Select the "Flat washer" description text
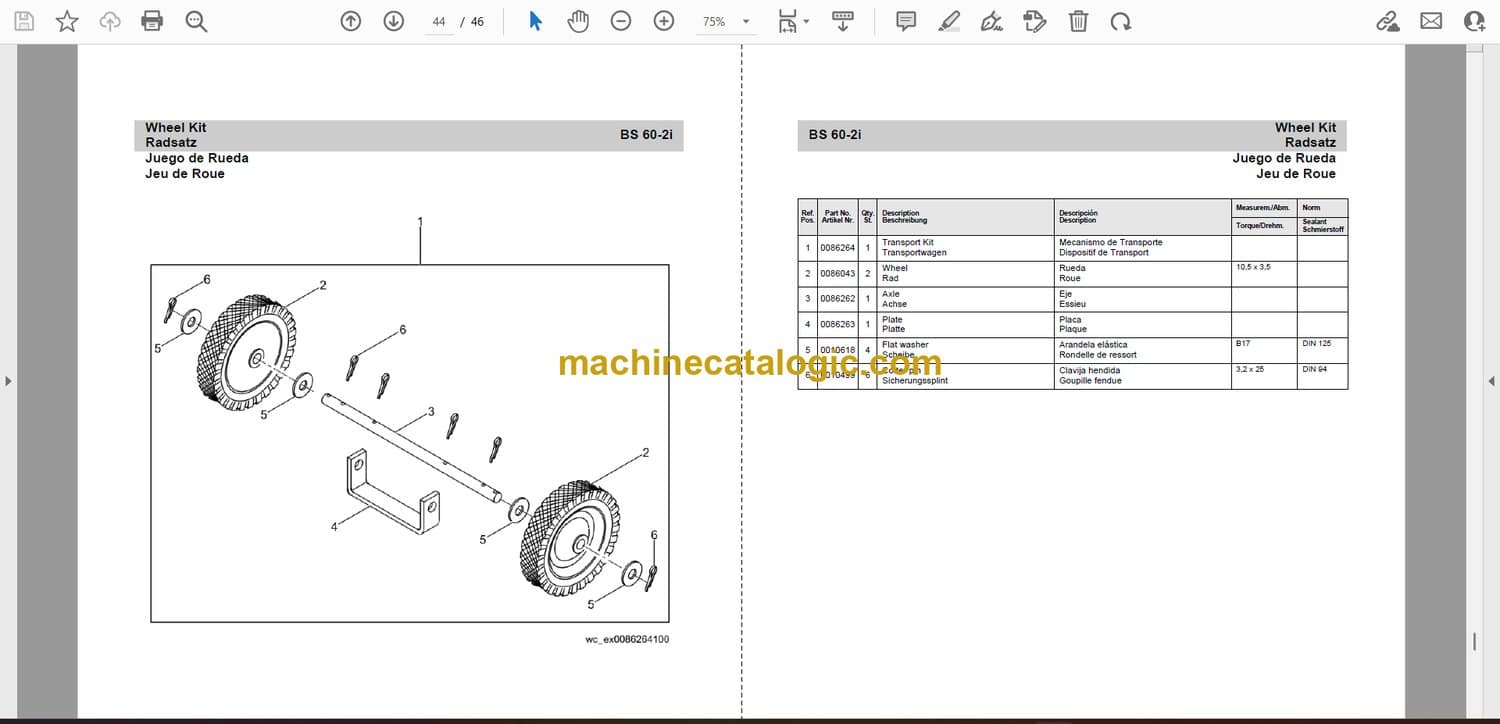This screenshot has height=724, width=1500. 905,345
